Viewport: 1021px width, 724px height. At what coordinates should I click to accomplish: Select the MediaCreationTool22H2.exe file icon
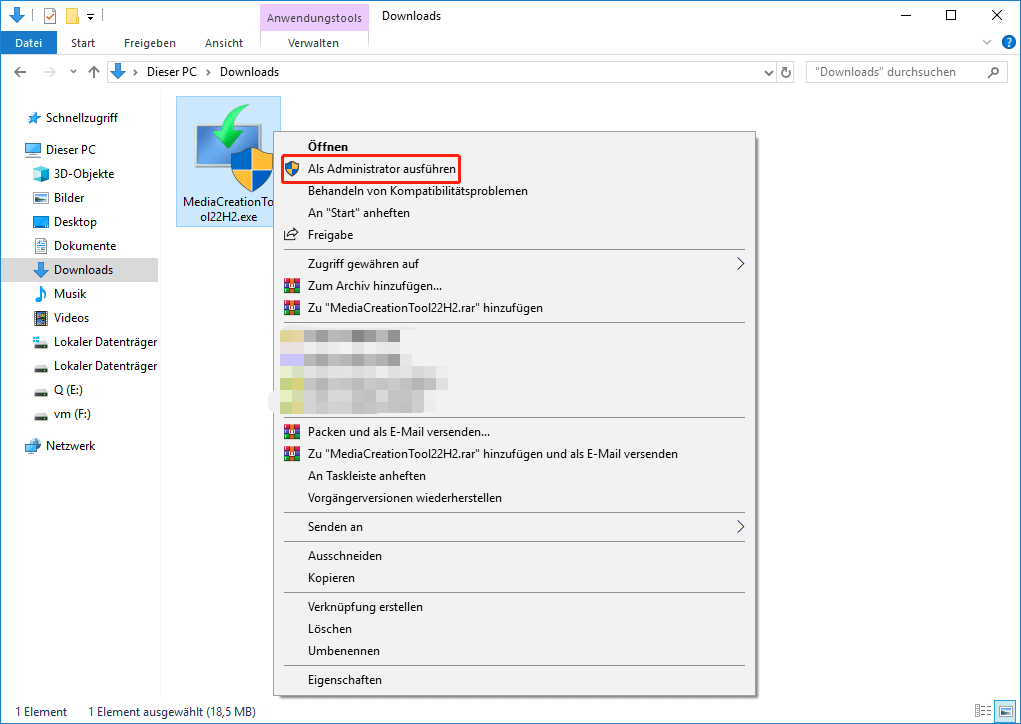click(228, 161)
